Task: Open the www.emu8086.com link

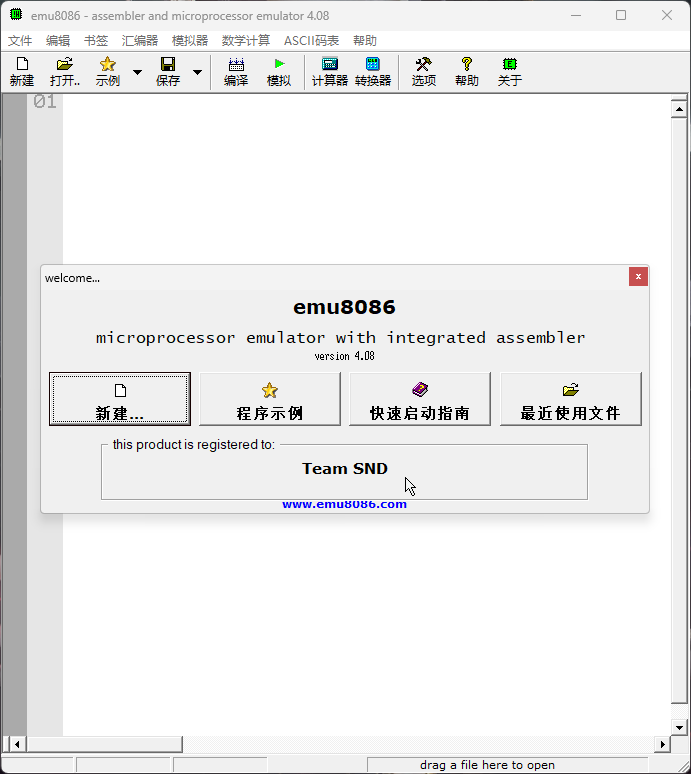Action: pyautogui.click(x=345, y=504)
